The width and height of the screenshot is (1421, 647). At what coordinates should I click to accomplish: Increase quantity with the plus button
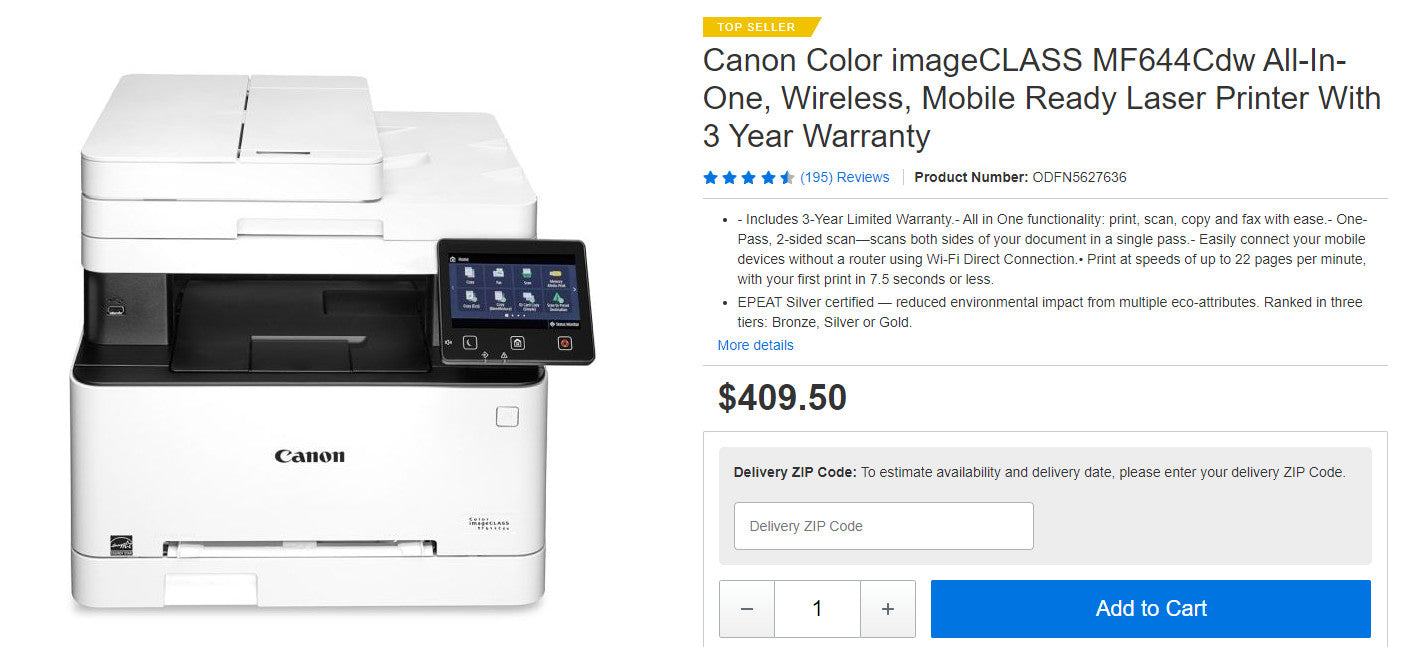[887, 609]
